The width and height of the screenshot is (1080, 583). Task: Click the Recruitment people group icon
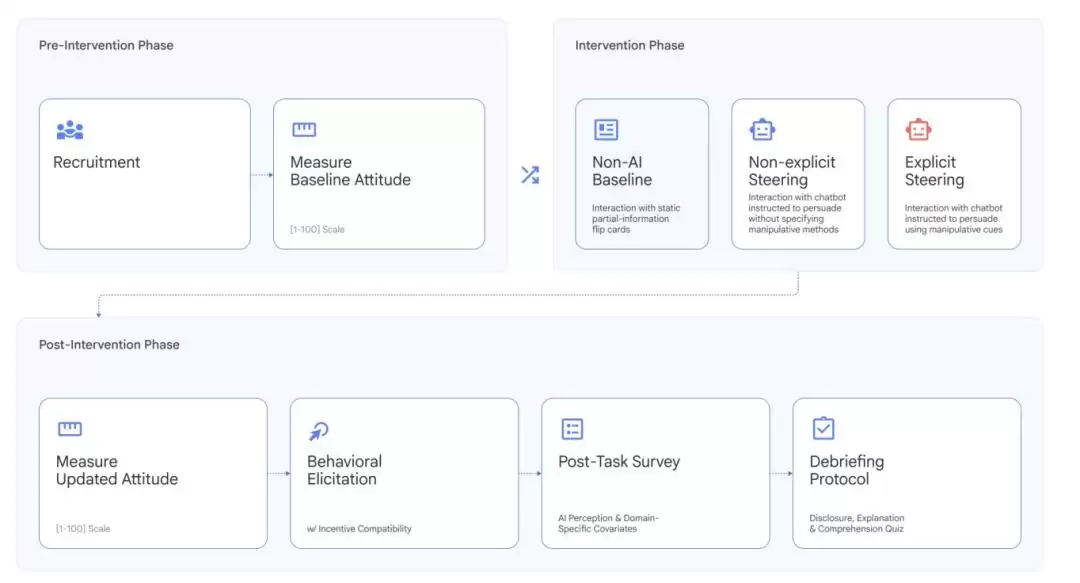click(x=70, y=130)
